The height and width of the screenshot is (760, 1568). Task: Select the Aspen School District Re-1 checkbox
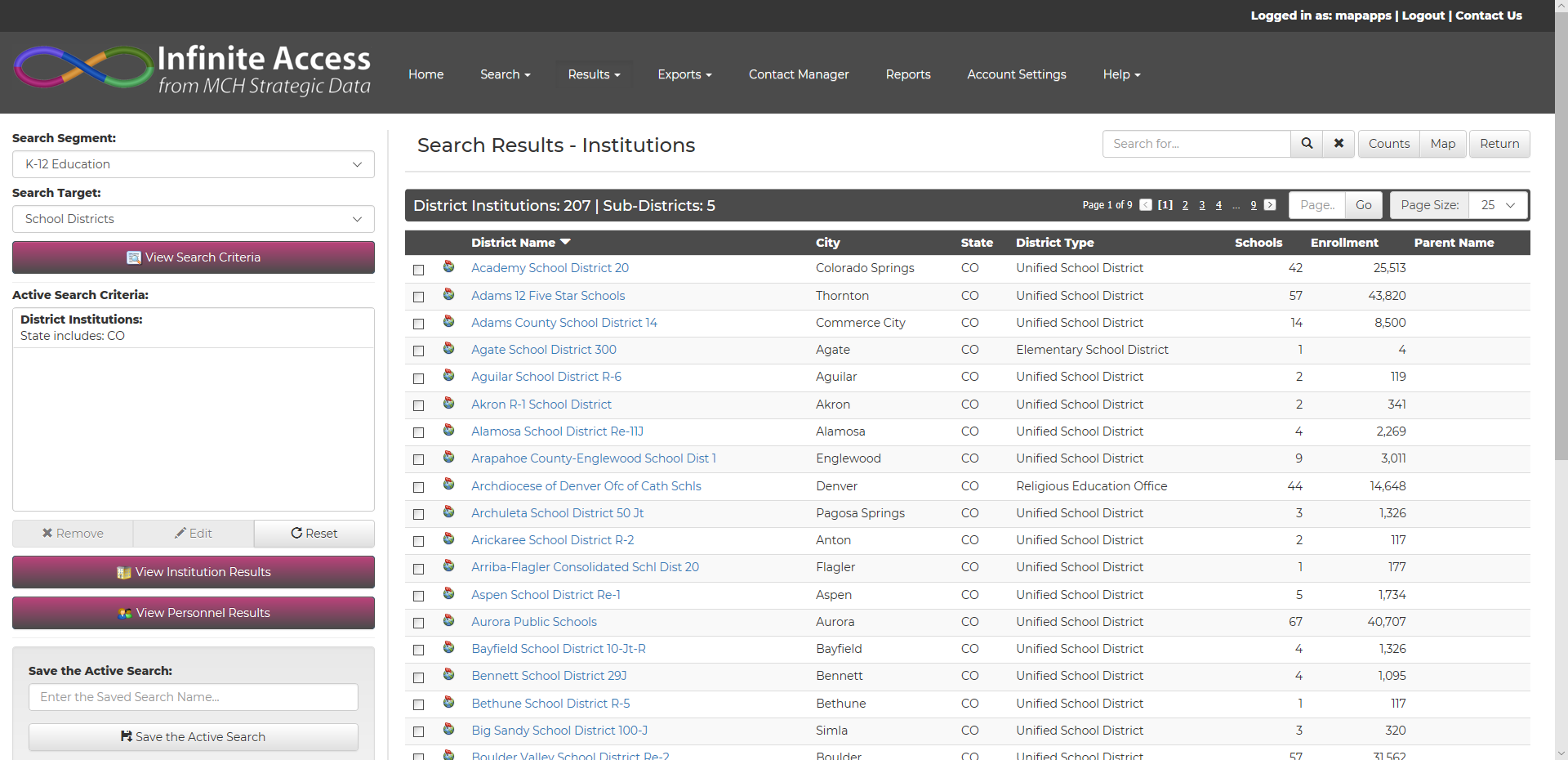pos(419,596)
